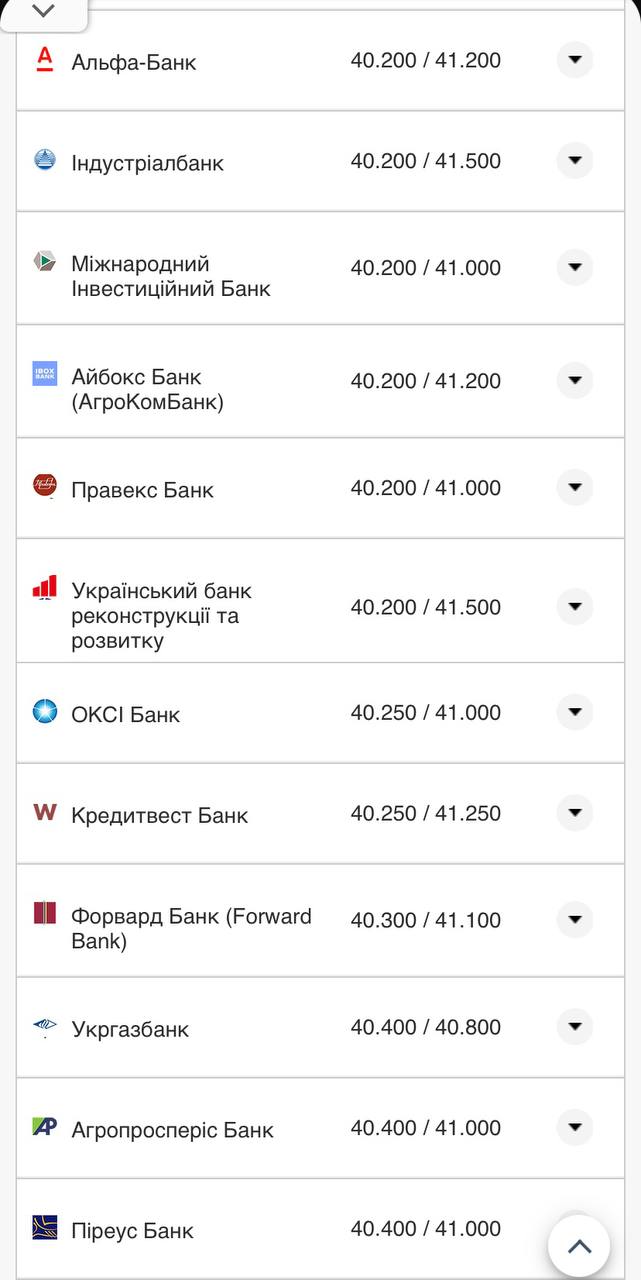Click the red W logo of Кредитвест Банк
The width and height of the screenshot is (641, 1280).
click(x=44, y=813)
